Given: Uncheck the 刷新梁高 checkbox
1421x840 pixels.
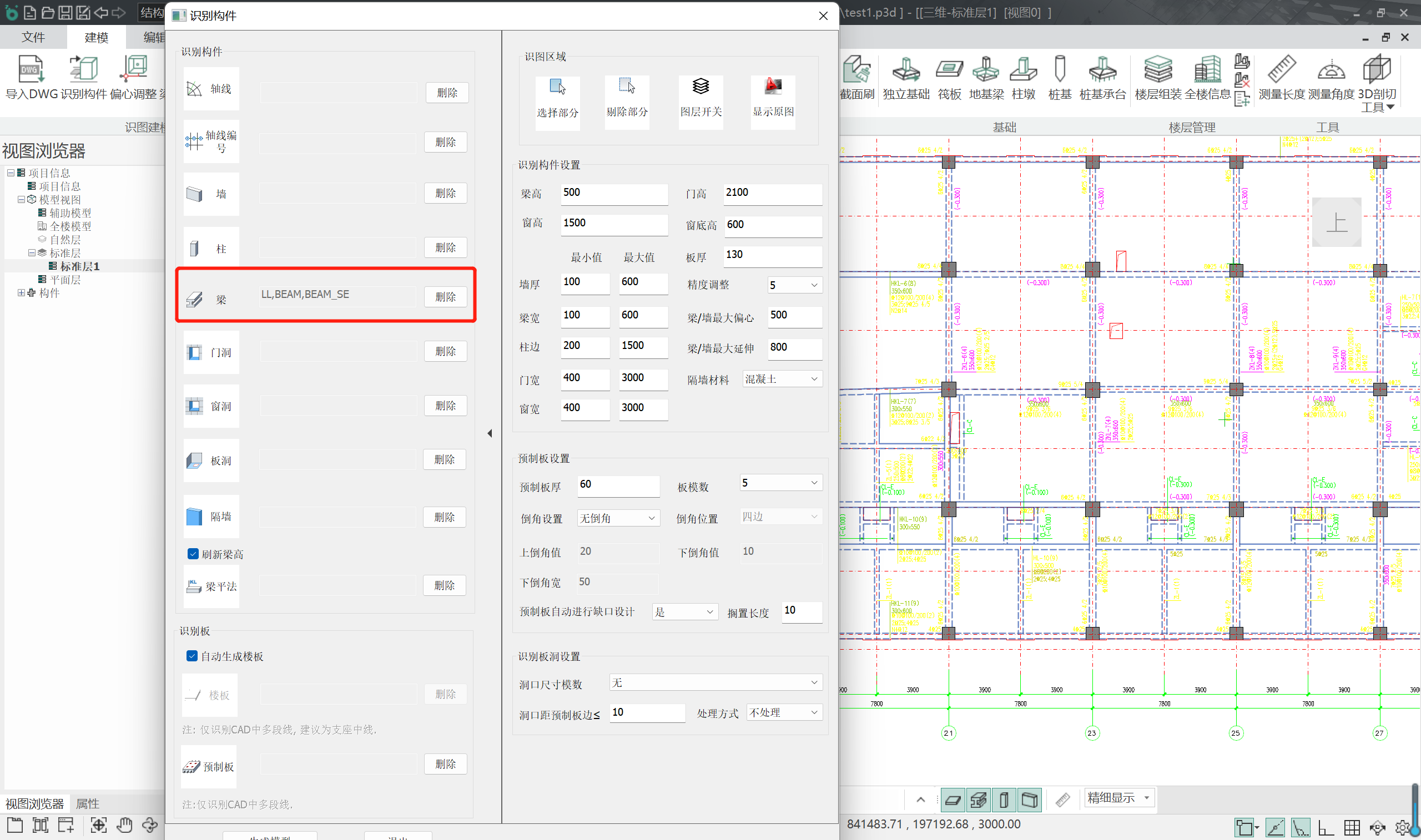Looking at the screenshot, I should tap(193, 554).
